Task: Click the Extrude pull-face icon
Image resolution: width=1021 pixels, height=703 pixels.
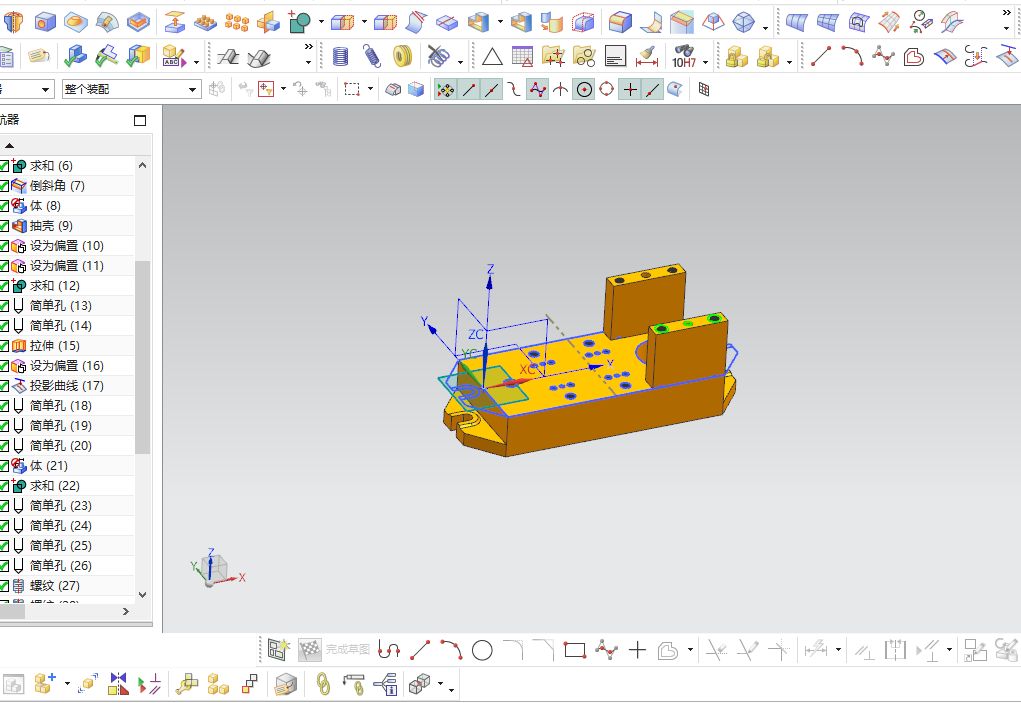Action: pos(174,22)
